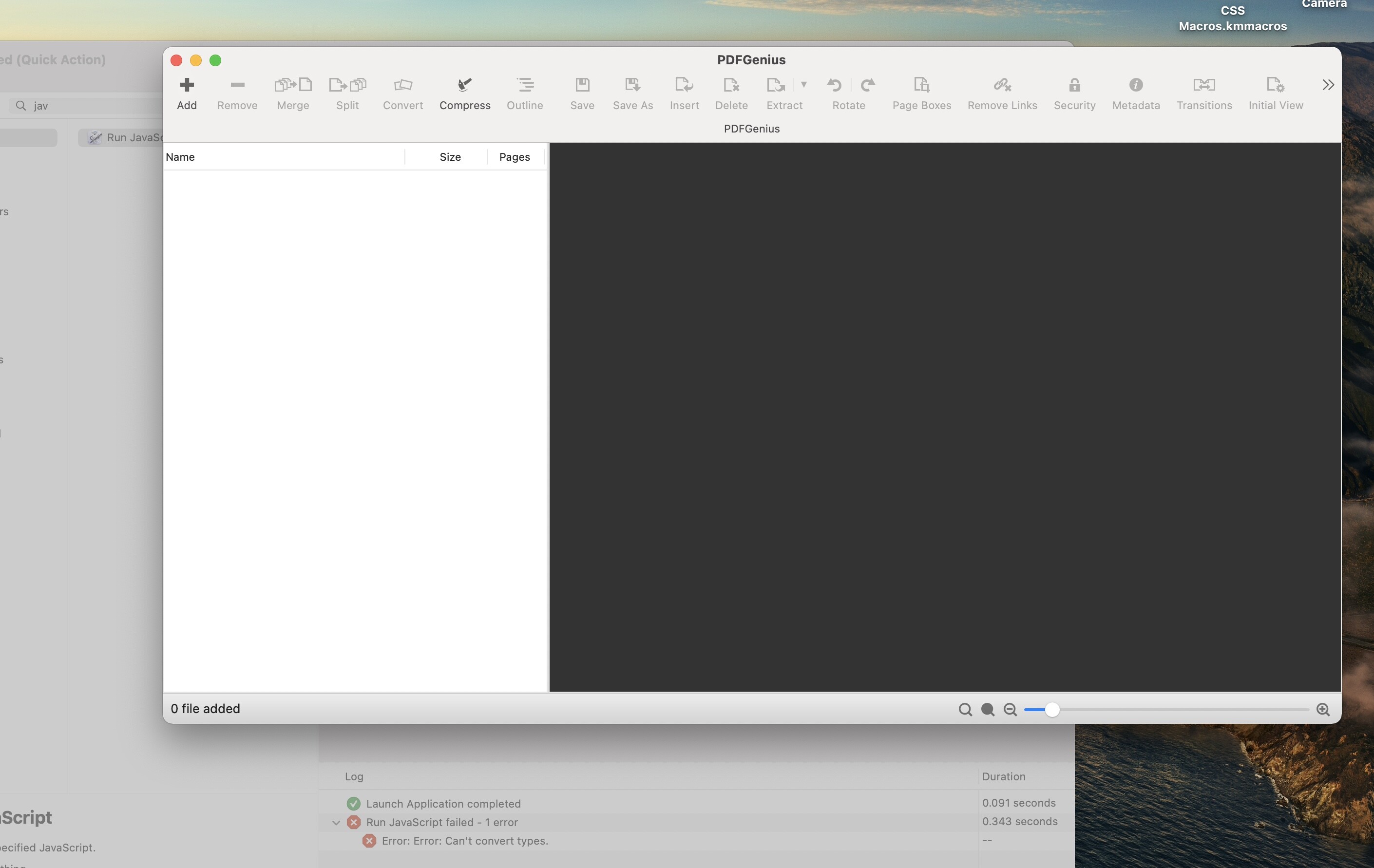Expand the toolbar overflow chevron
The image size is (1374, 868).
click(1328, 85)
